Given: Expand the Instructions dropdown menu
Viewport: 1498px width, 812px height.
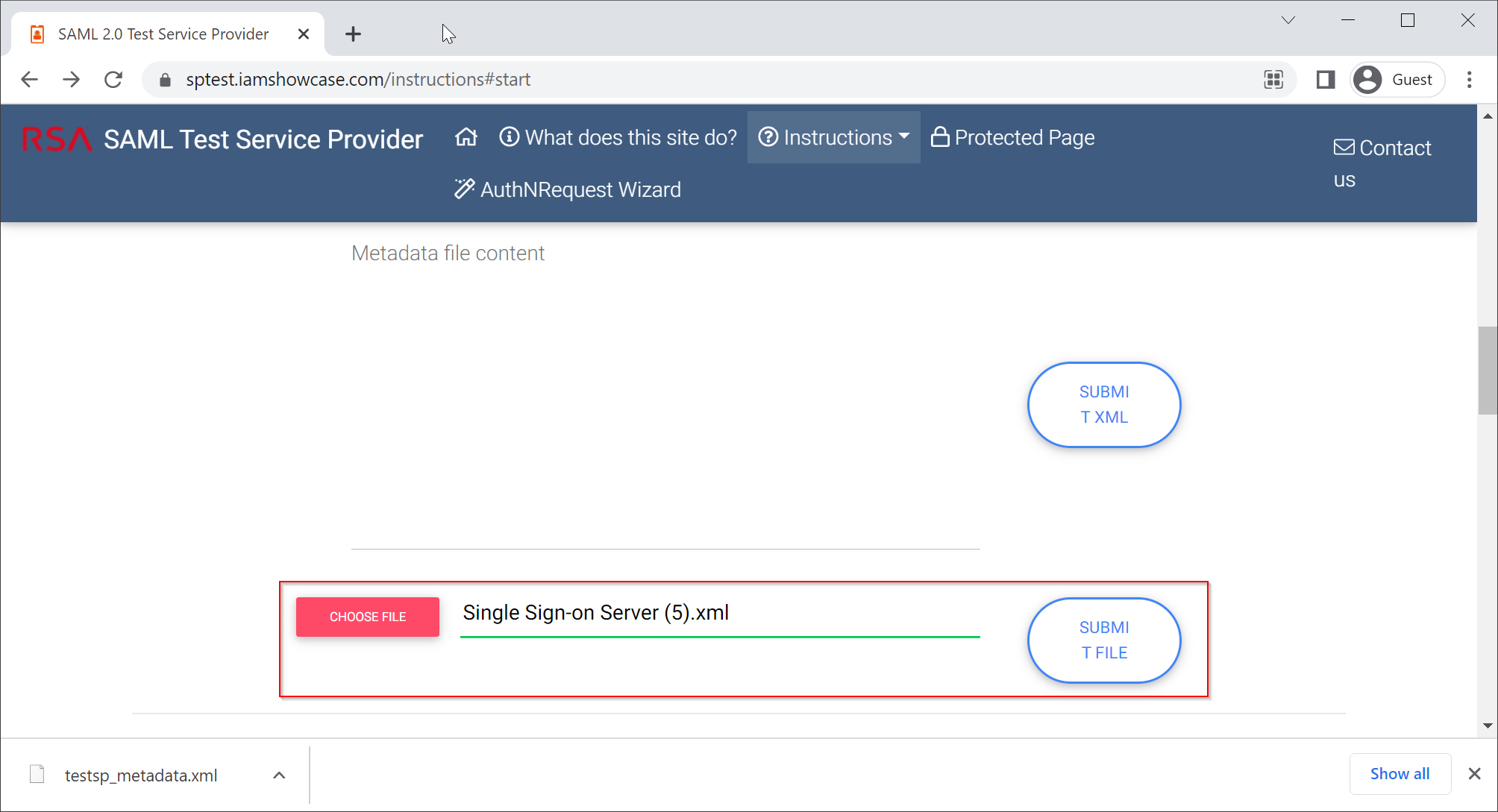Looking at the screenshot, I should [834, 137].
